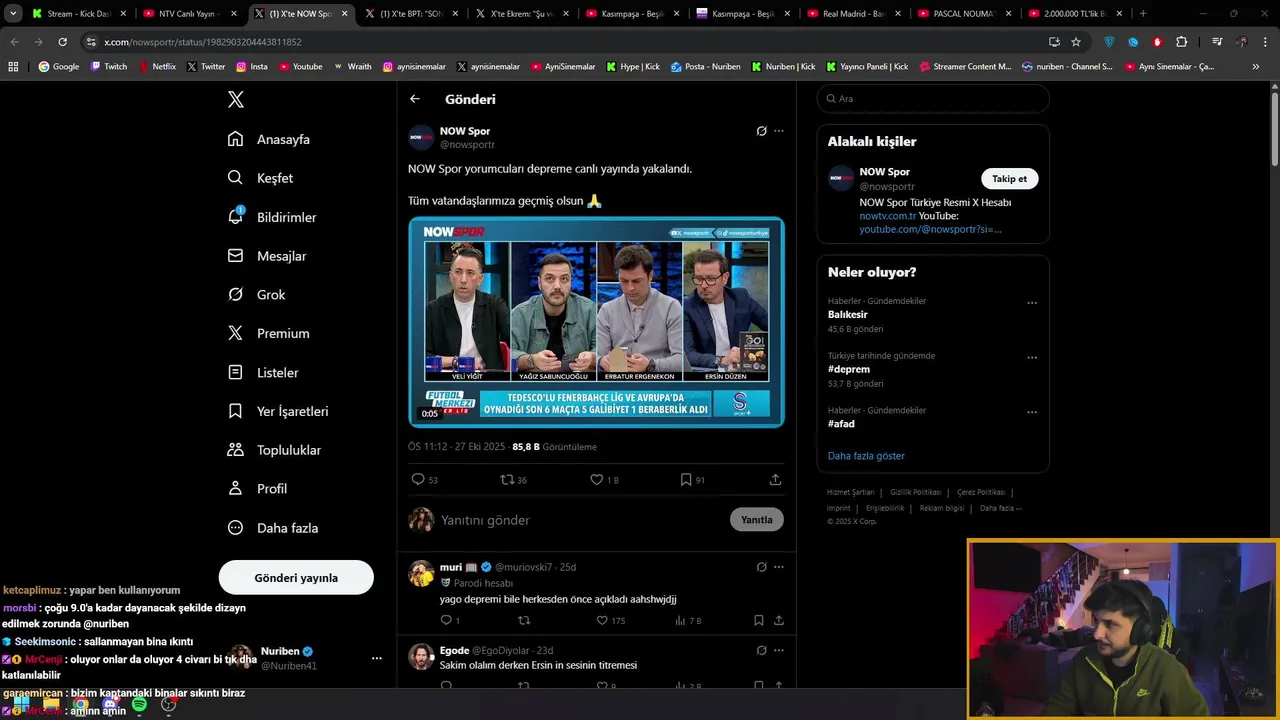This screenshot has height=720, width=1280.
Task: Follow NOW Spor with Takip et
Action: (x=1009, y=179)
